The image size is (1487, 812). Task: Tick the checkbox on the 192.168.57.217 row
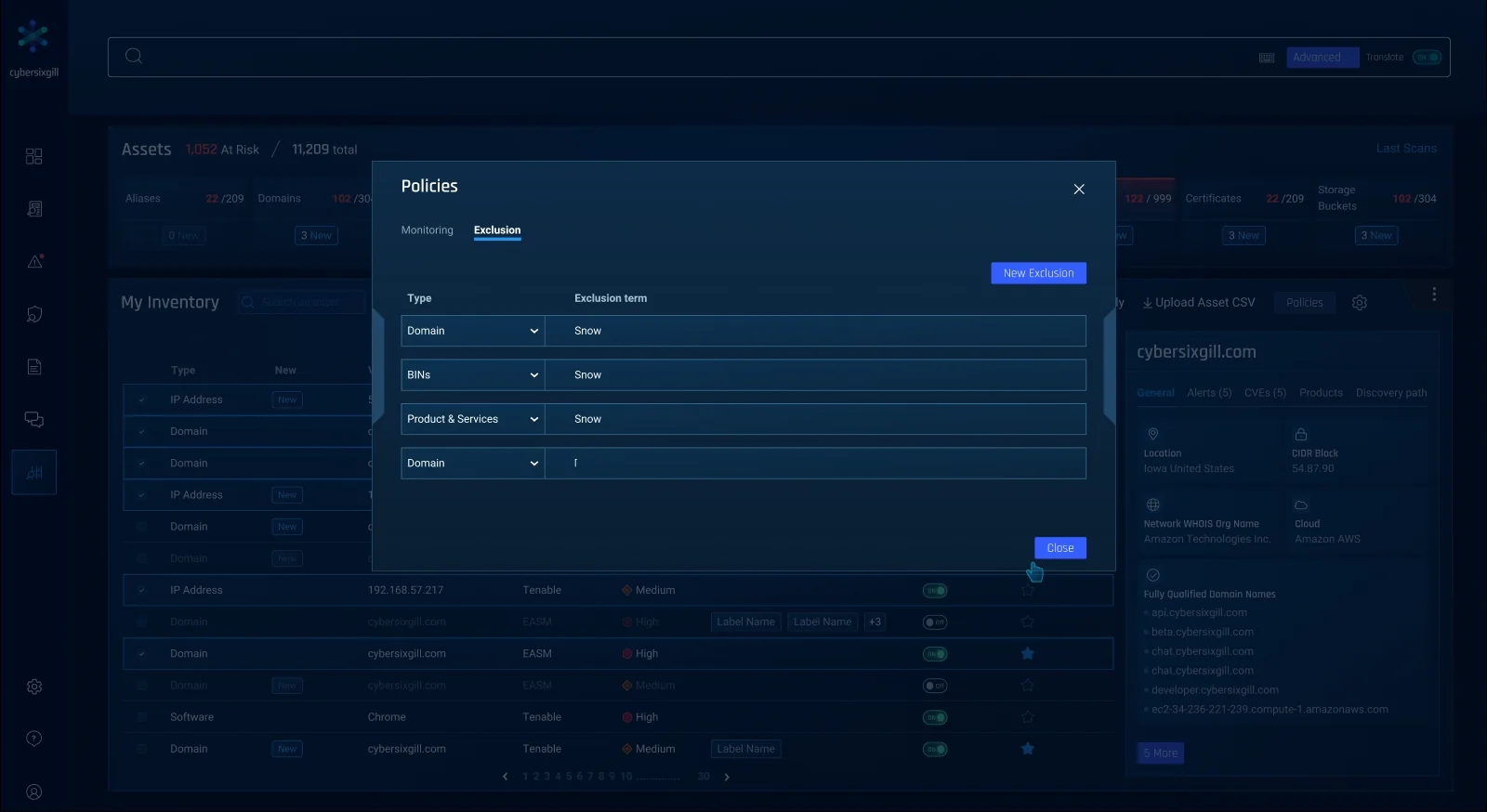tap(142, 590)
